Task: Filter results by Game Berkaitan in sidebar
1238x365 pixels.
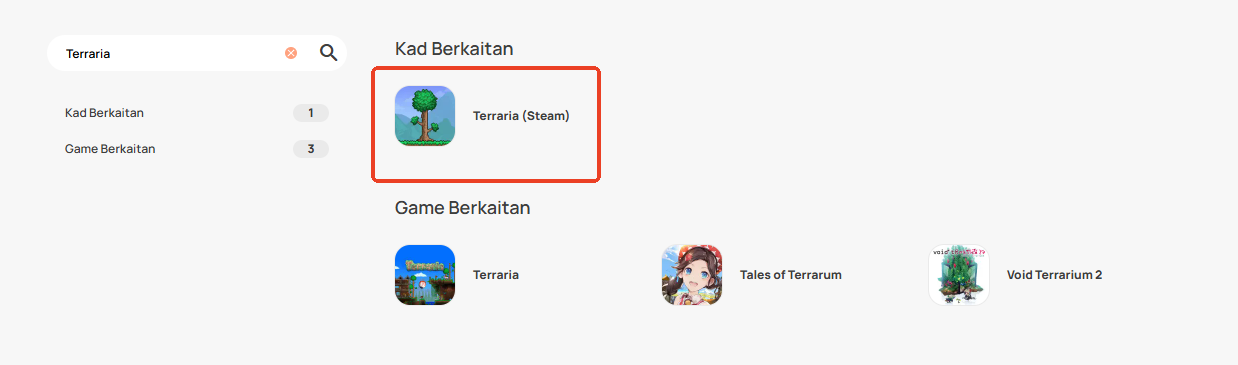Action: (196, 149)
